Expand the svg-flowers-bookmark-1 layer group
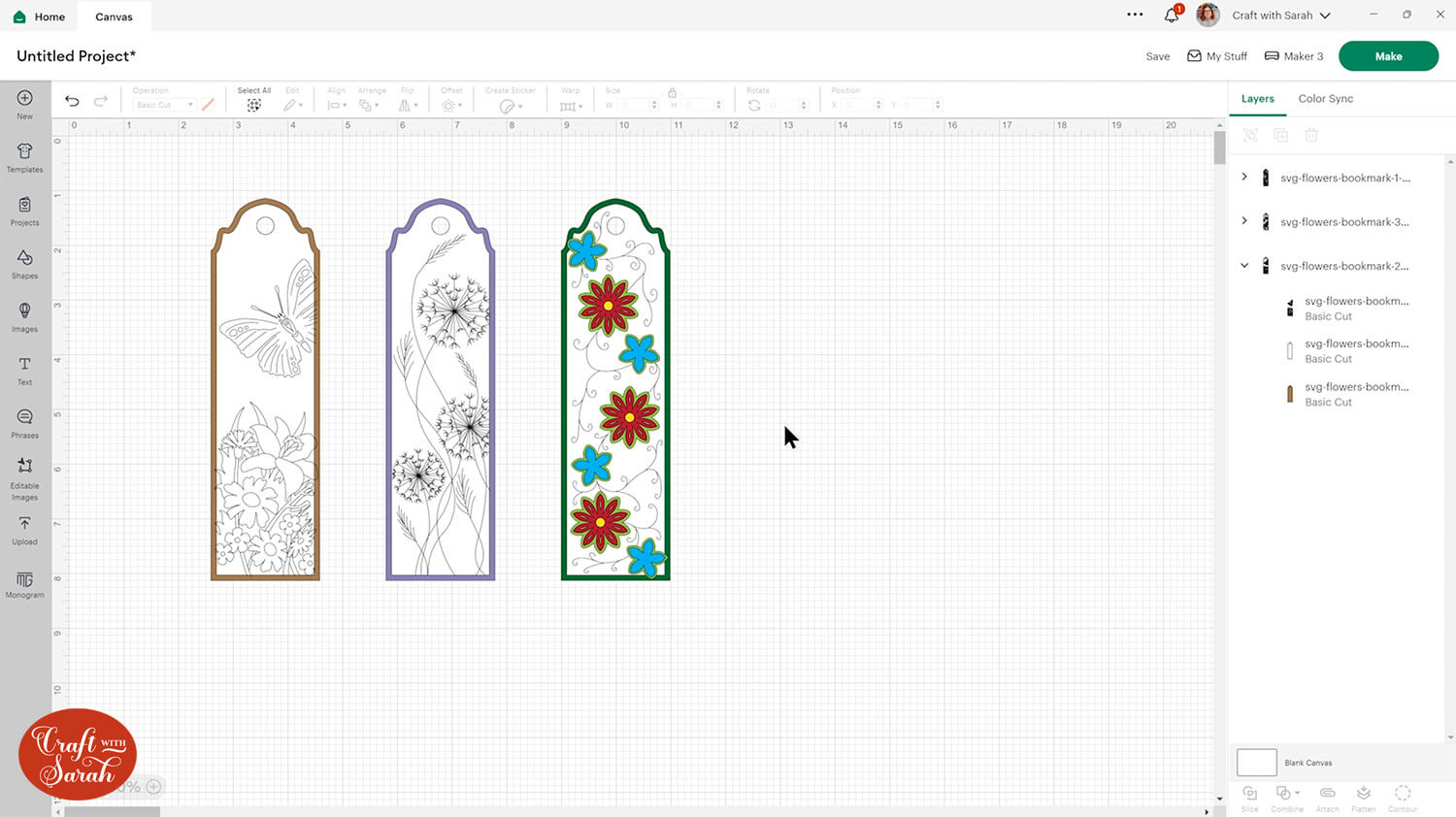This screenshot has width=1456, height=817. click(x=1244, y=178)
